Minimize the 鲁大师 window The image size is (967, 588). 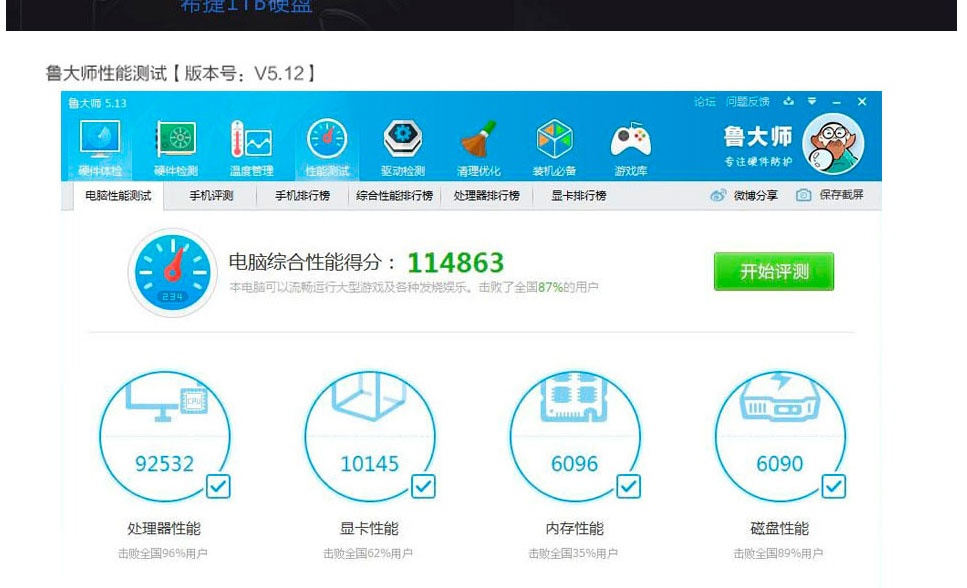[836, 102]
